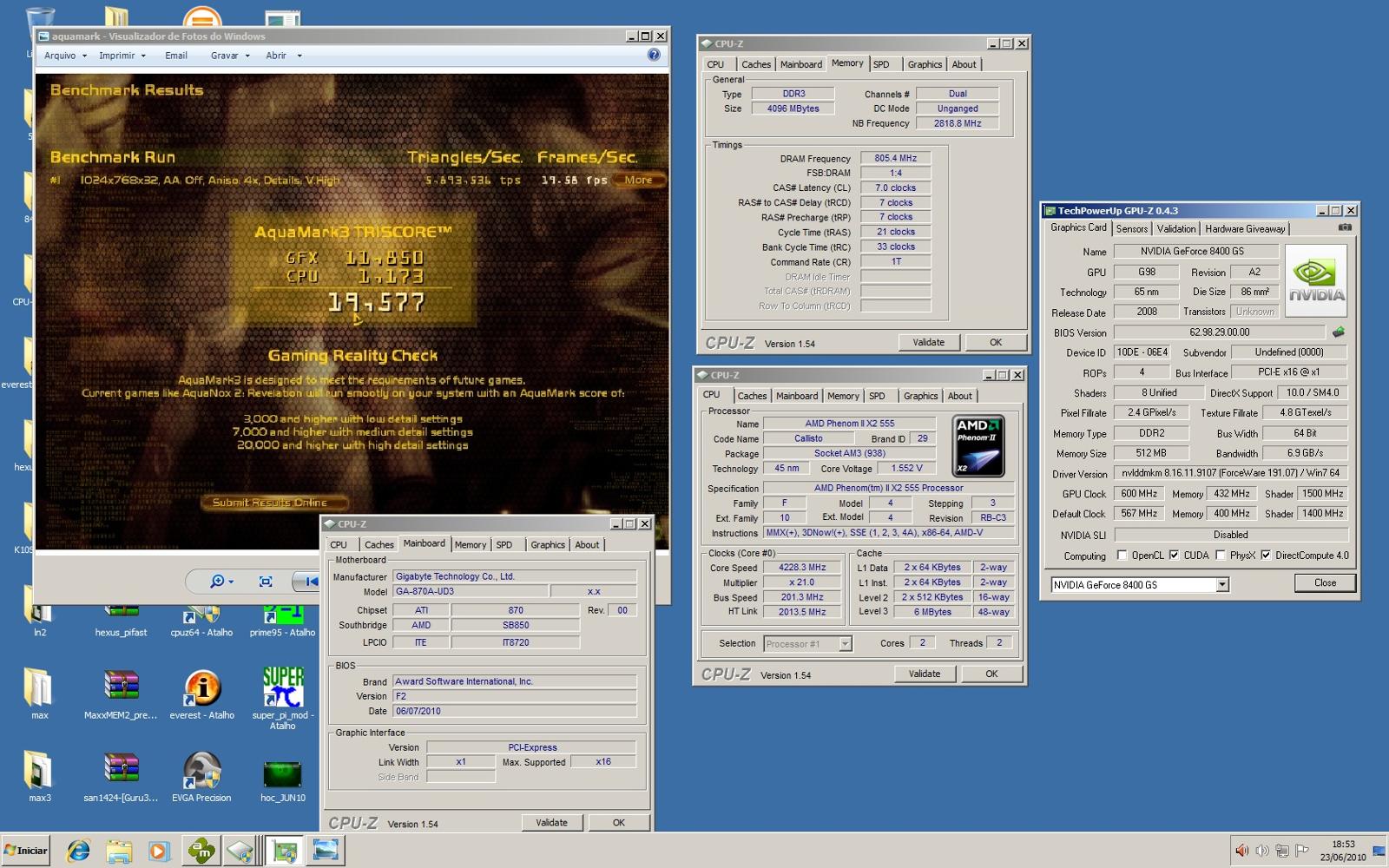This screenshot has height=868, width=1389.
Task: Click the AMD Phenom II logo in CPU-Z
Action: (978, 446)
